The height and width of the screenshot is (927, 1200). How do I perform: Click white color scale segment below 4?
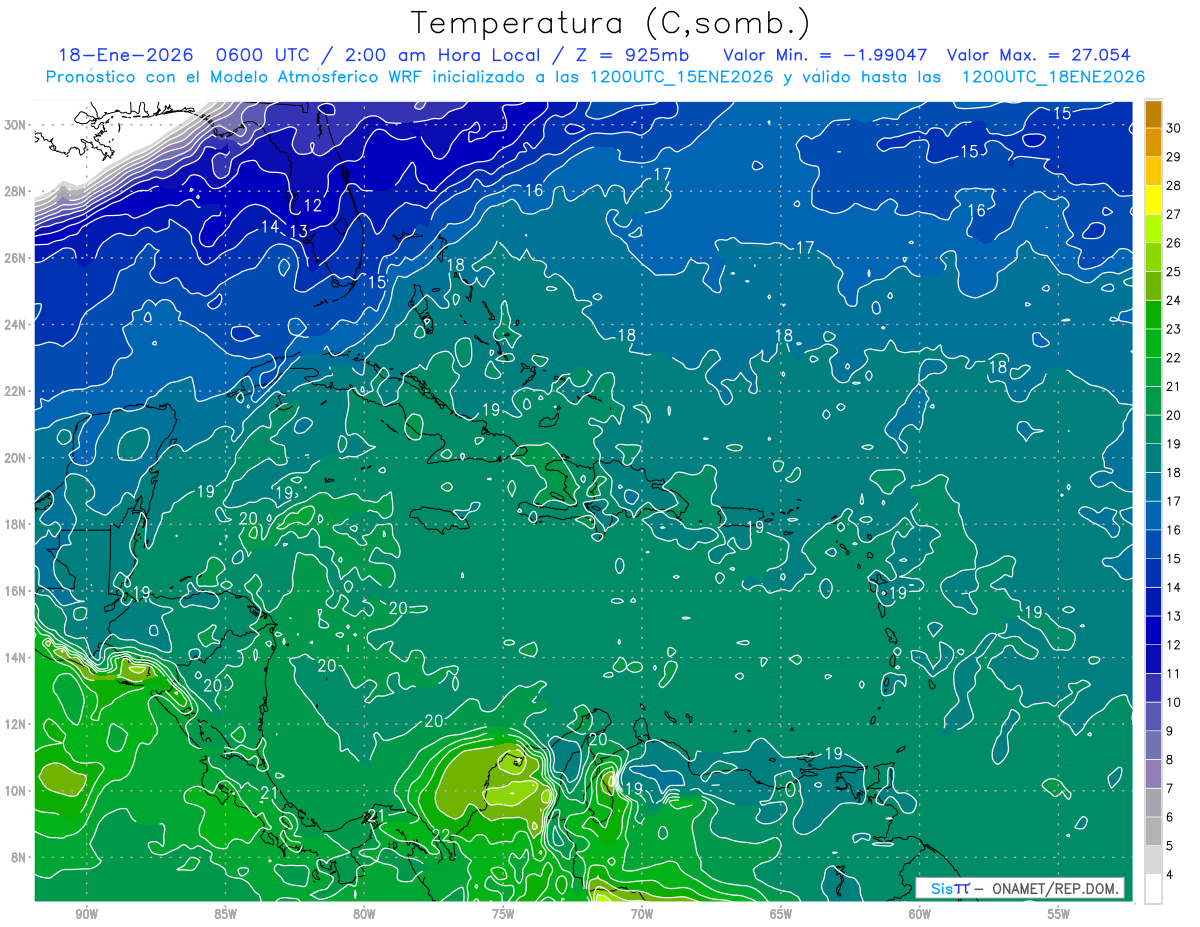1153,889
